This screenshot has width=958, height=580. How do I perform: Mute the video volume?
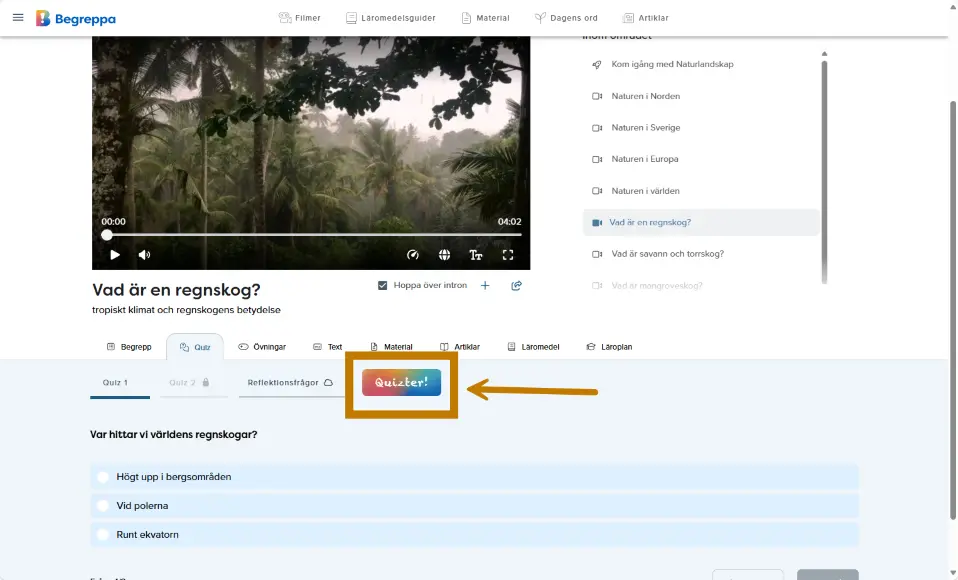pyautogui.click(x=144, y=255)
